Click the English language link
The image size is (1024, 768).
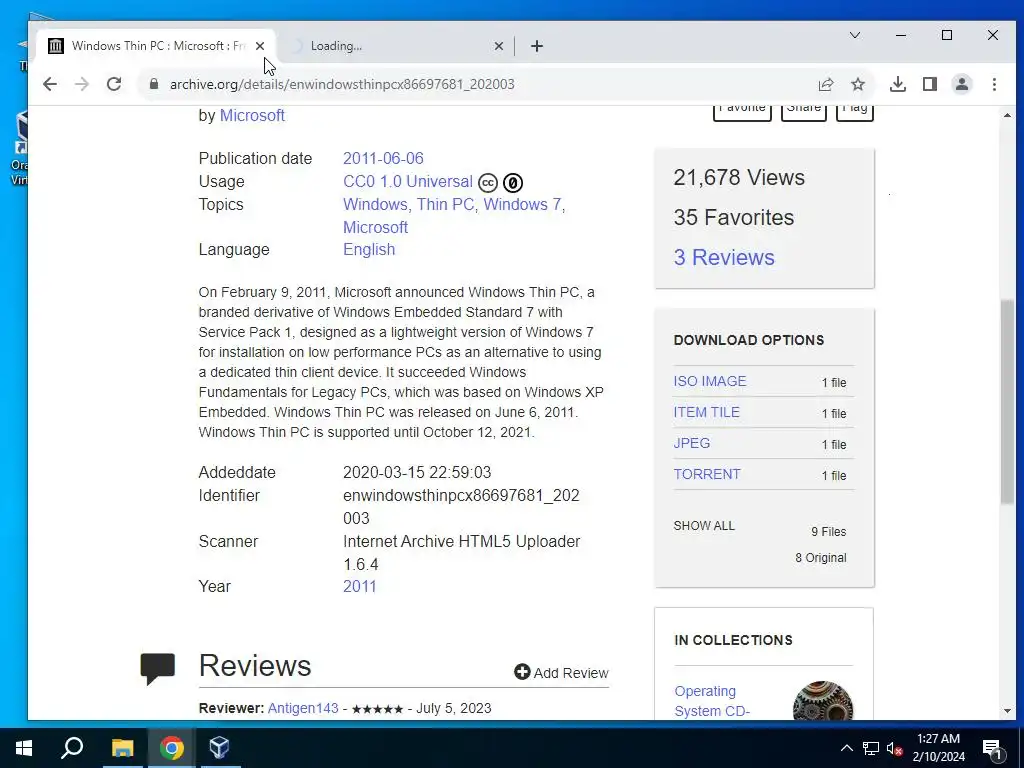tap(369, 249)
